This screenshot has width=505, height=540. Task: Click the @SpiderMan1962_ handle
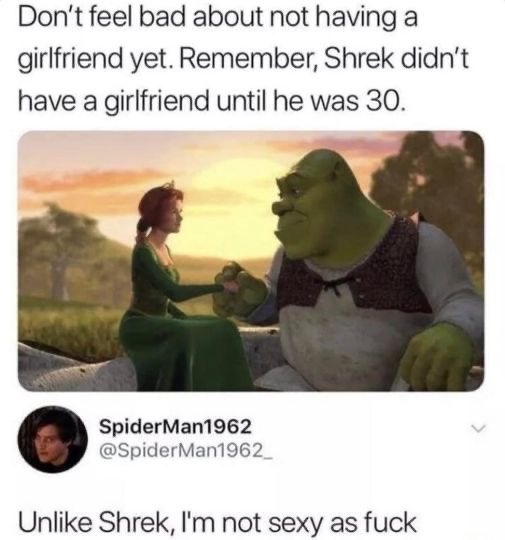coord(186,449)
